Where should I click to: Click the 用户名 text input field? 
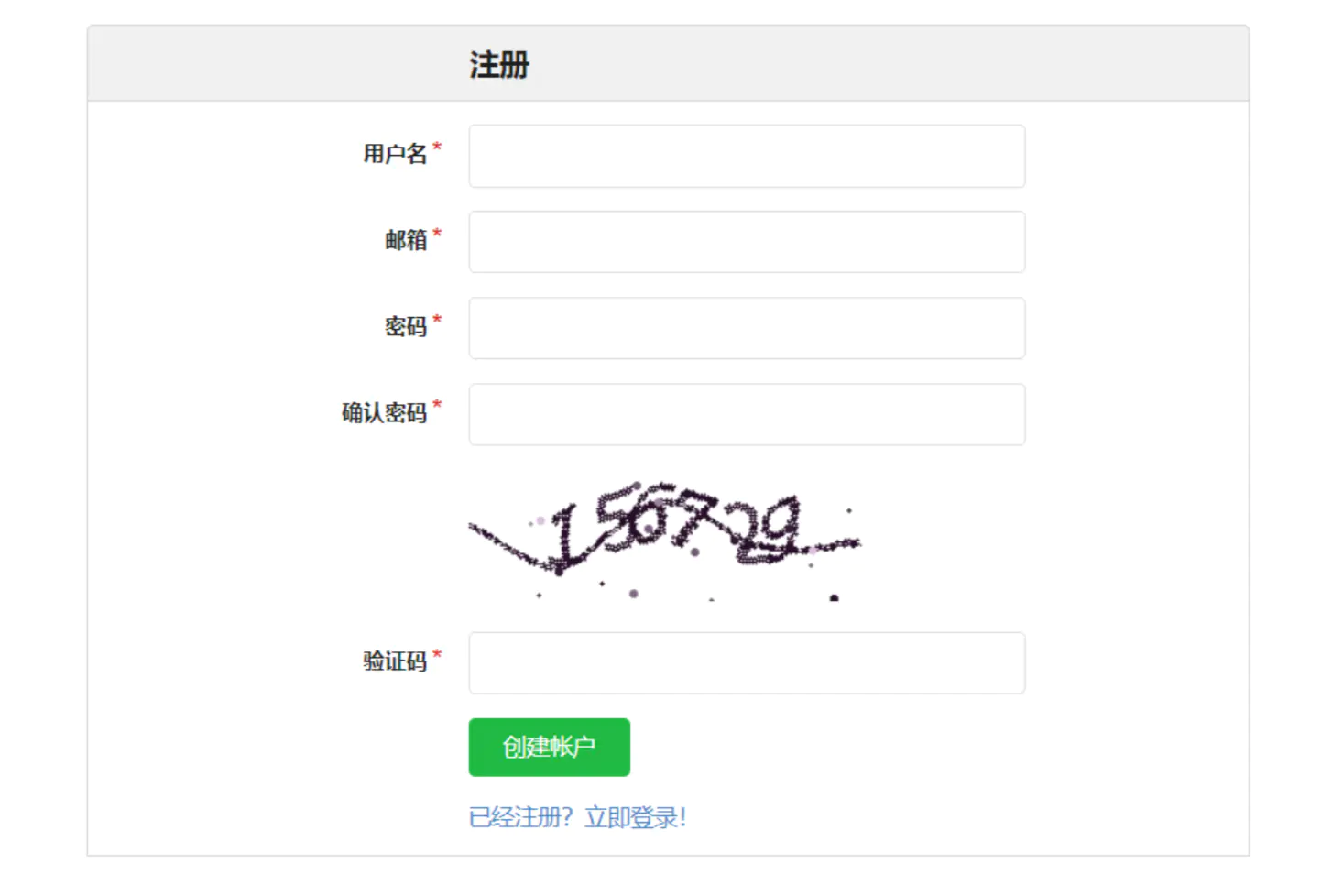click(x=747, y=157)
